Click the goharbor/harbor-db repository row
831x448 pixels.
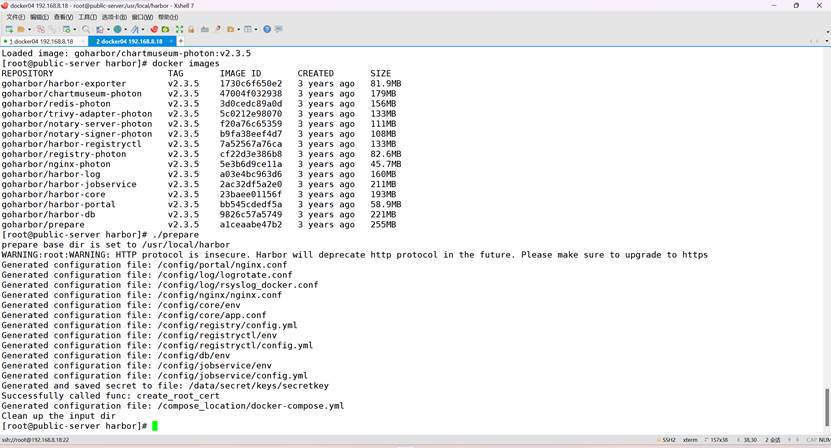(199, 214)
